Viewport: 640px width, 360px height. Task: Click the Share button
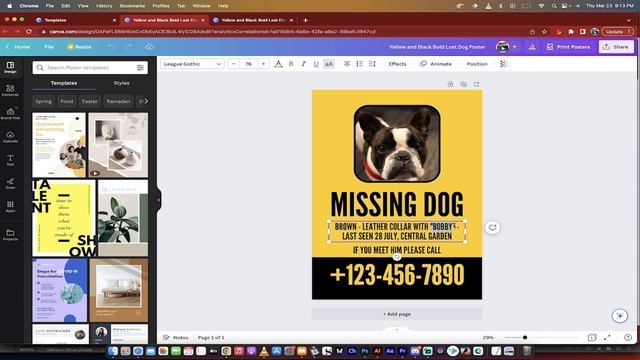click(x=616, y=47)
